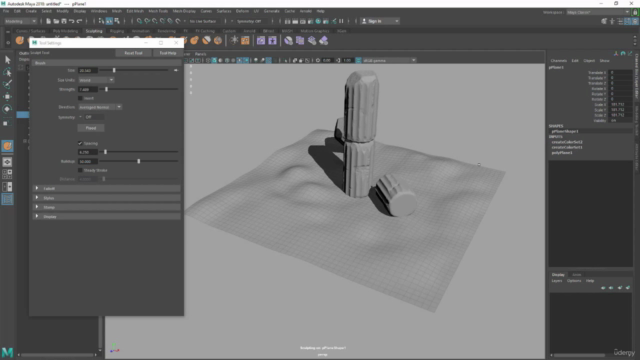Click the Open Scene folder icon

click(x=56, y=21)
